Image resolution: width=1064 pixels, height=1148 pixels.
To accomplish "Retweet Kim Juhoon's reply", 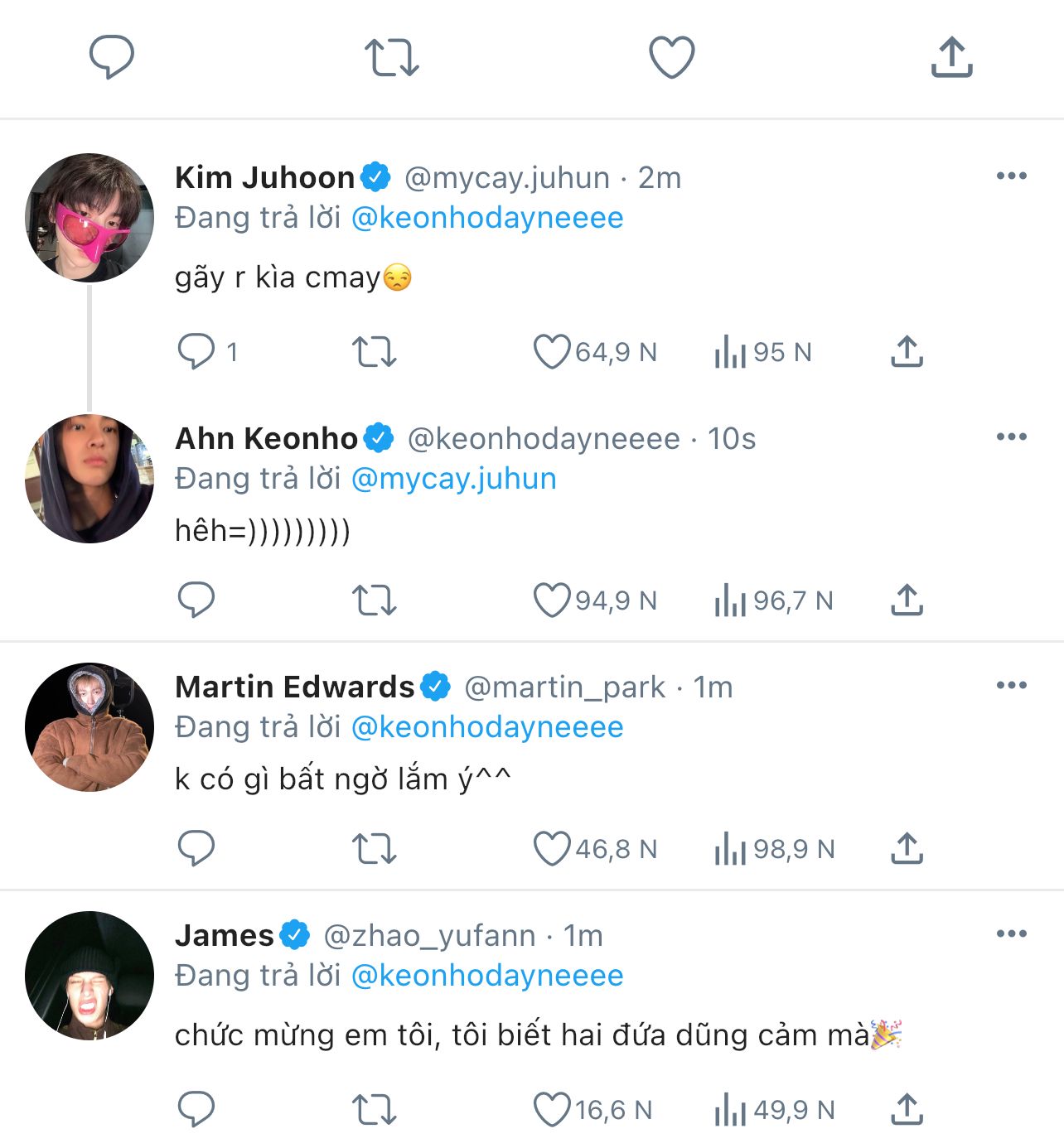I will pyautogui.click(x=375, y=351).
